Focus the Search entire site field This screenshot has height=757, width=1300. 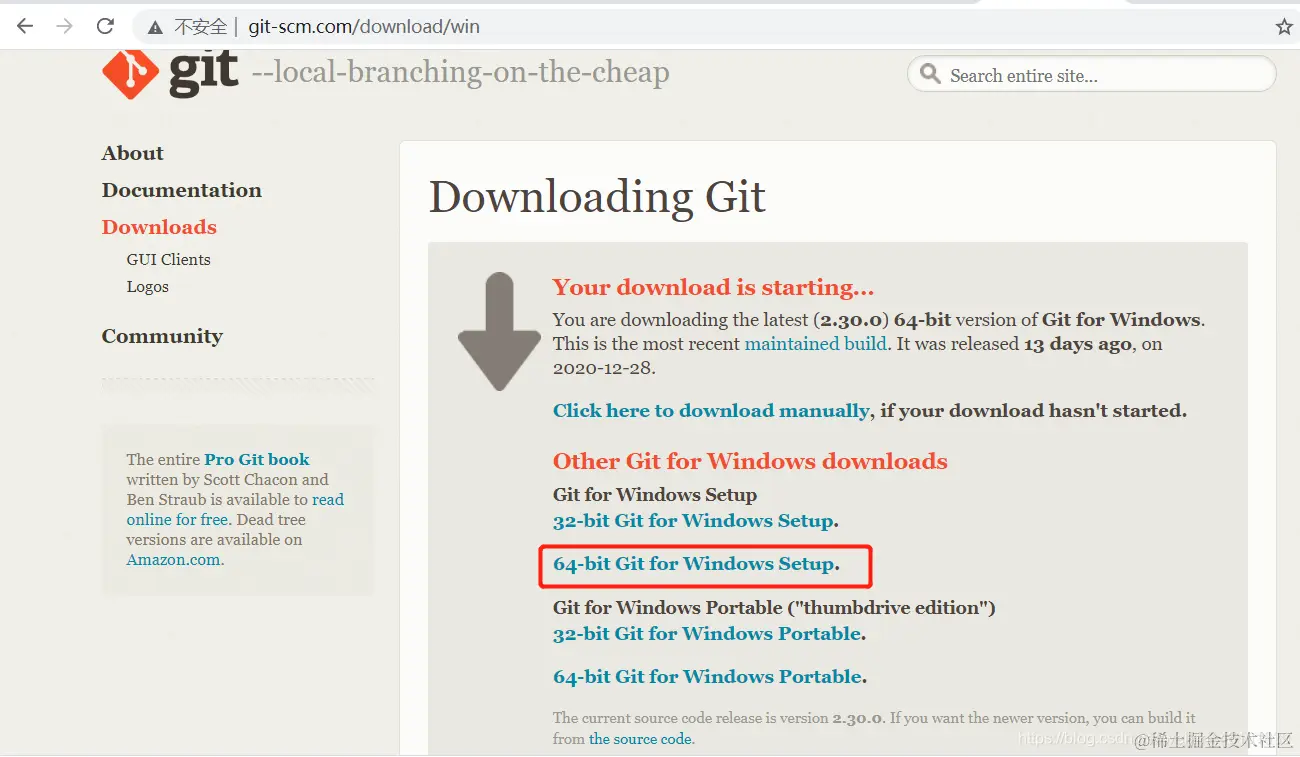point(1092,75)
